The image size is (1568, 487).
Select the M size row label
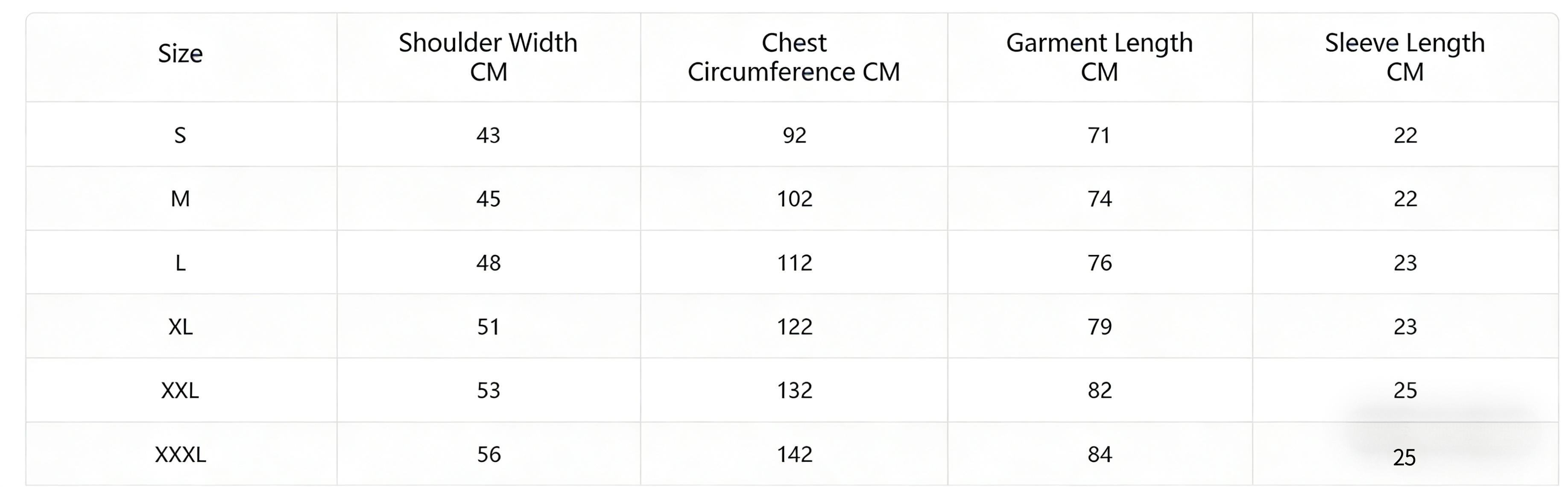[180, 199]
